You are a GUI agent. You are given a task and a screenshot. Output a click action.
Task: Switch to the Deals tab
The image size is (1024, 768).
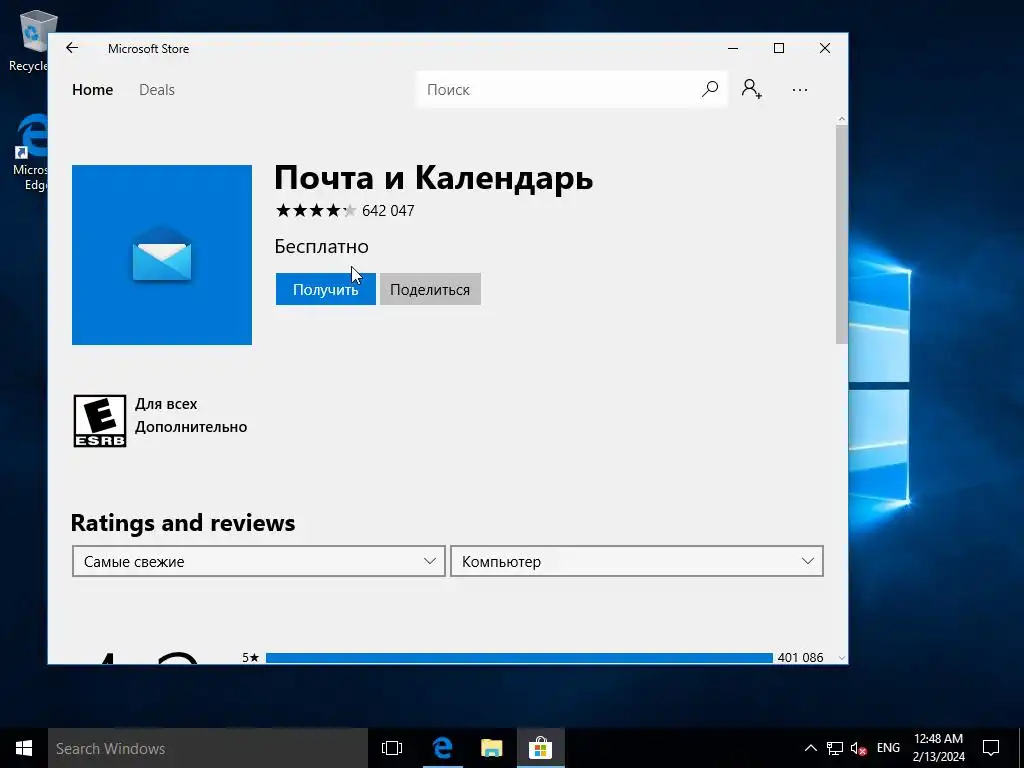click(157, 89)
